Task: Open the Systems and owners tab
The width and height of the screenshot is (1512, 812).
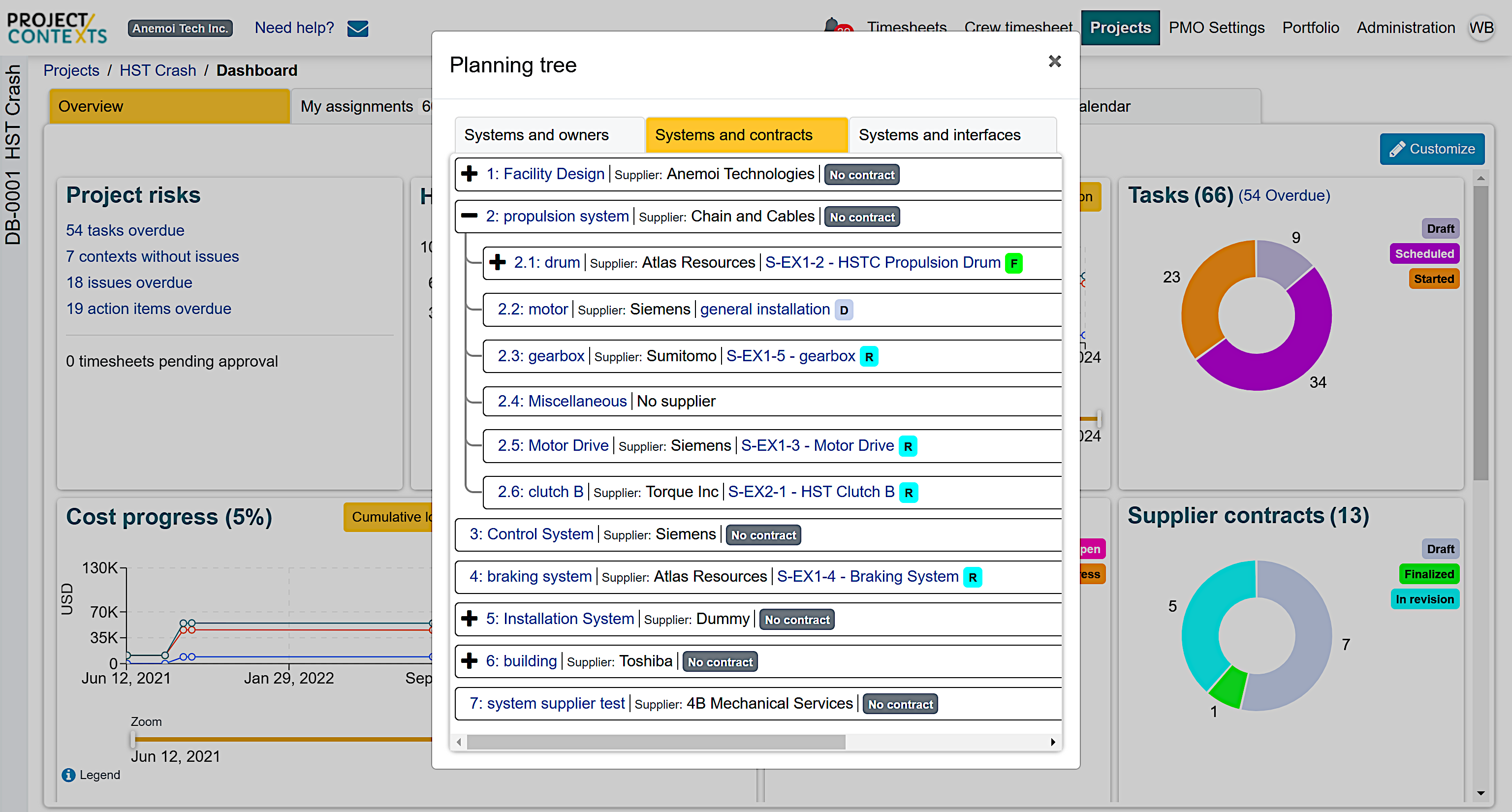Action: 537,134
